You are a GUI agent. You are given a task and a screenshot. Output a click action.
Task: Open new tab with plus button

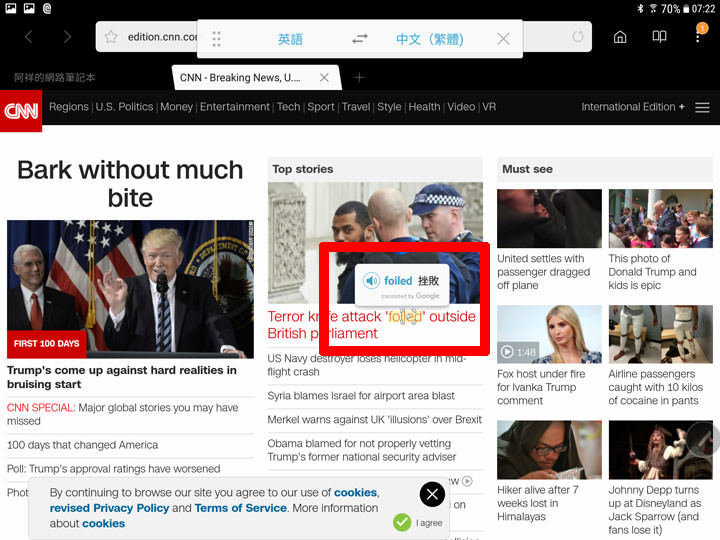[359, 77]
